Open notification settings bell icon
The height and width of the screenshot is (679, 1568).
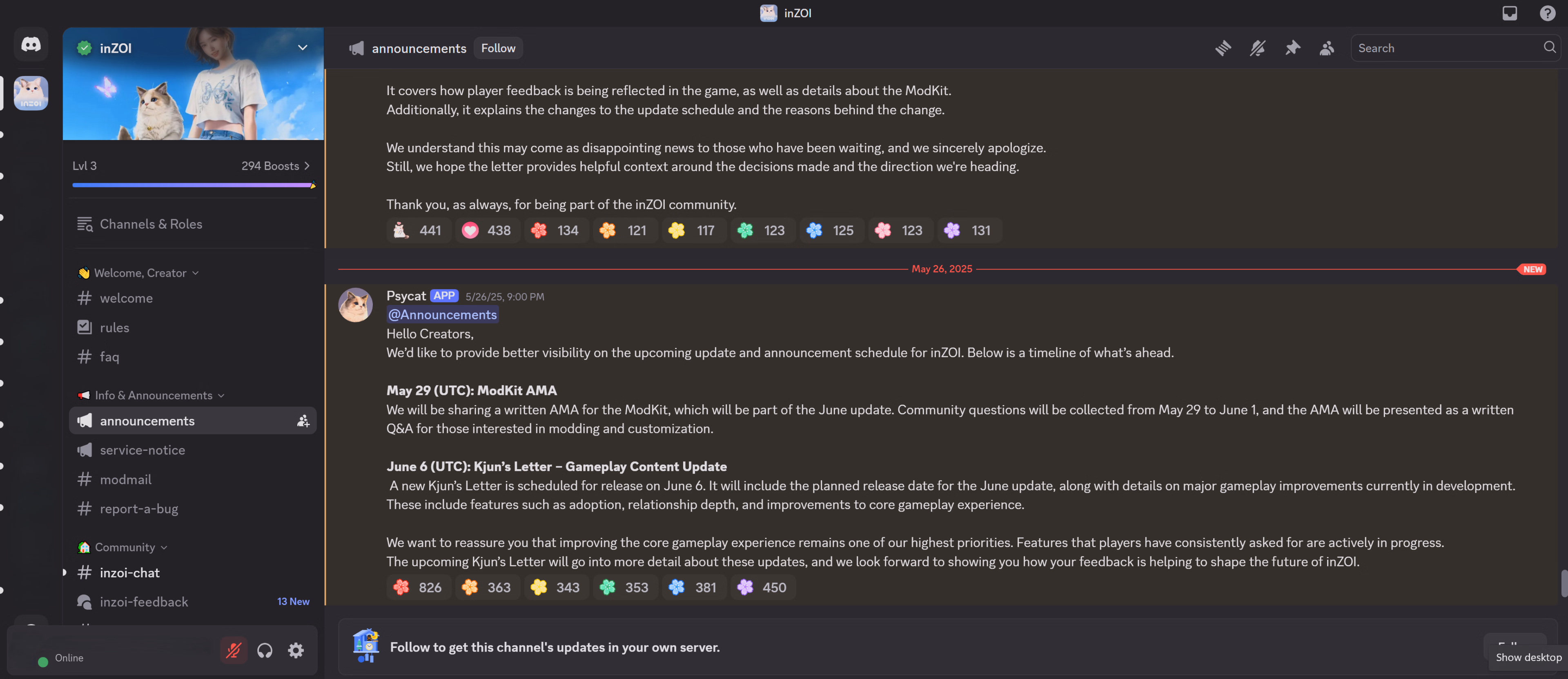click(1258, 48)
